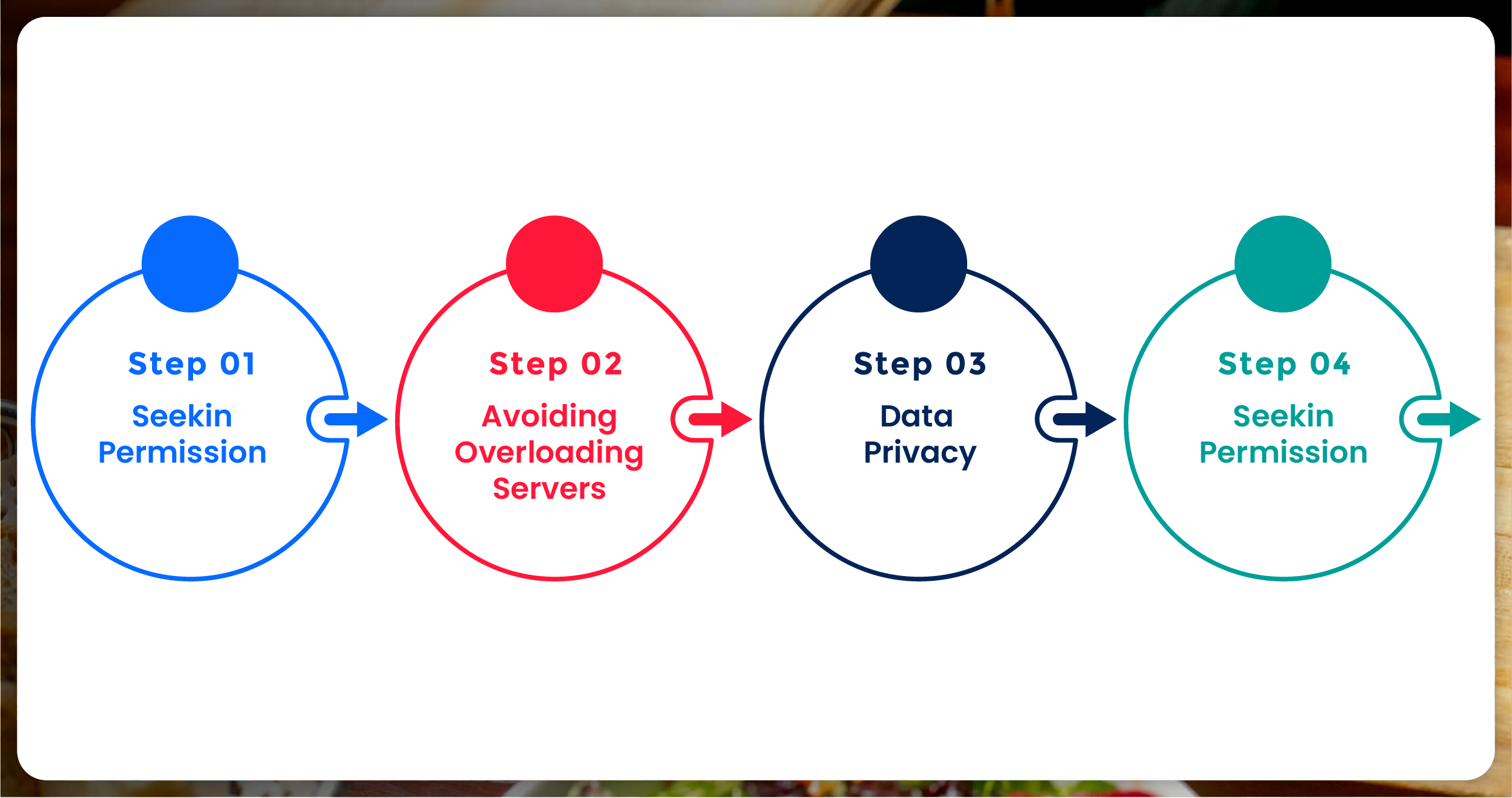Click the teal Step 04 circle icon

(1284, 259)
